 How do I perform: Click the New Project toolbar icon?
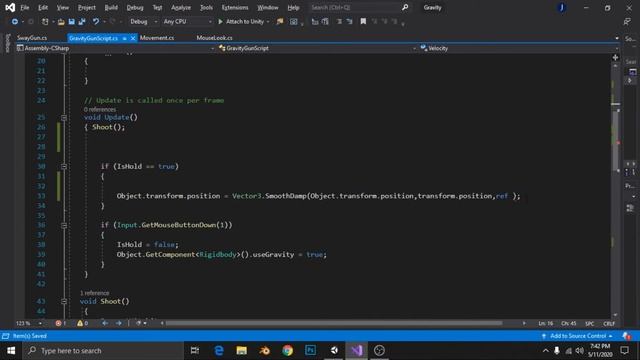click(x=45, y=22)
